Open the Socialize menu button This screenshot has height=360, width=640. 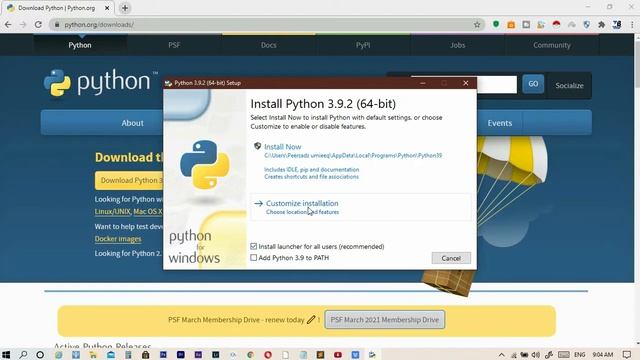click(x=569, y=85)
